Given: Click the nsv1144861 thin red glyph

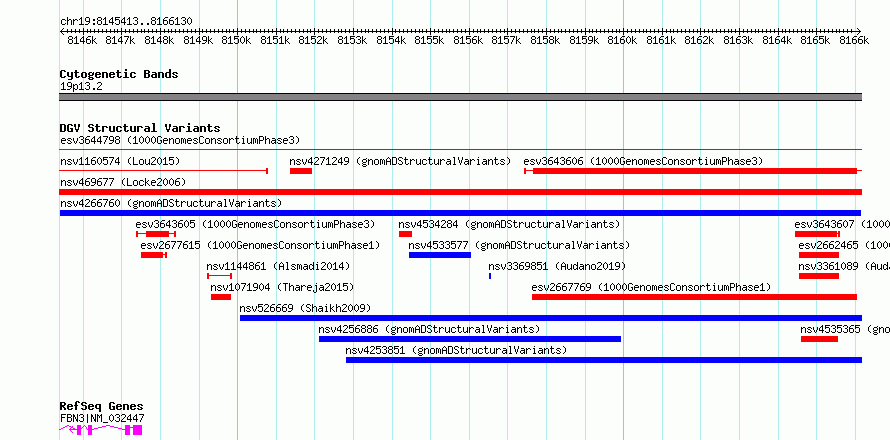Looking at the screenshot, I should [219, 276].
